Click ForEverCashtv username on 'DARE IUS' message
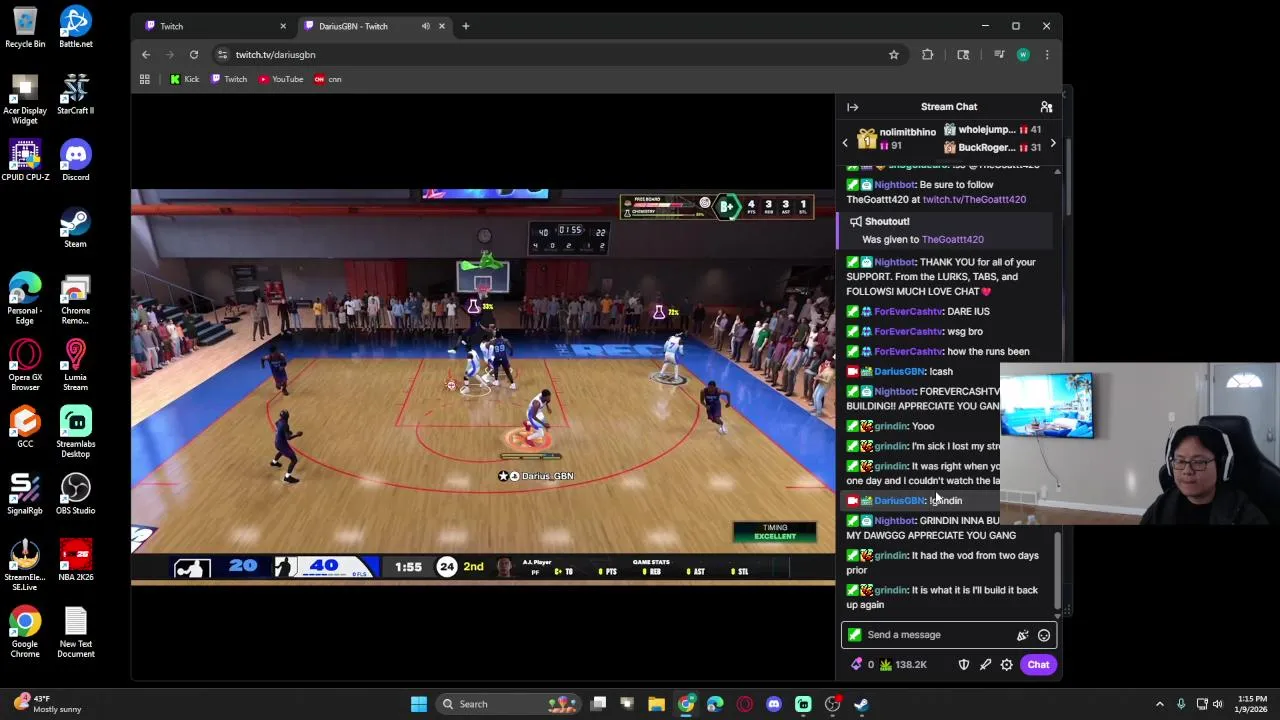This screenshot has width=1280, height=720. pyautogui.click(x=907, y=311)
